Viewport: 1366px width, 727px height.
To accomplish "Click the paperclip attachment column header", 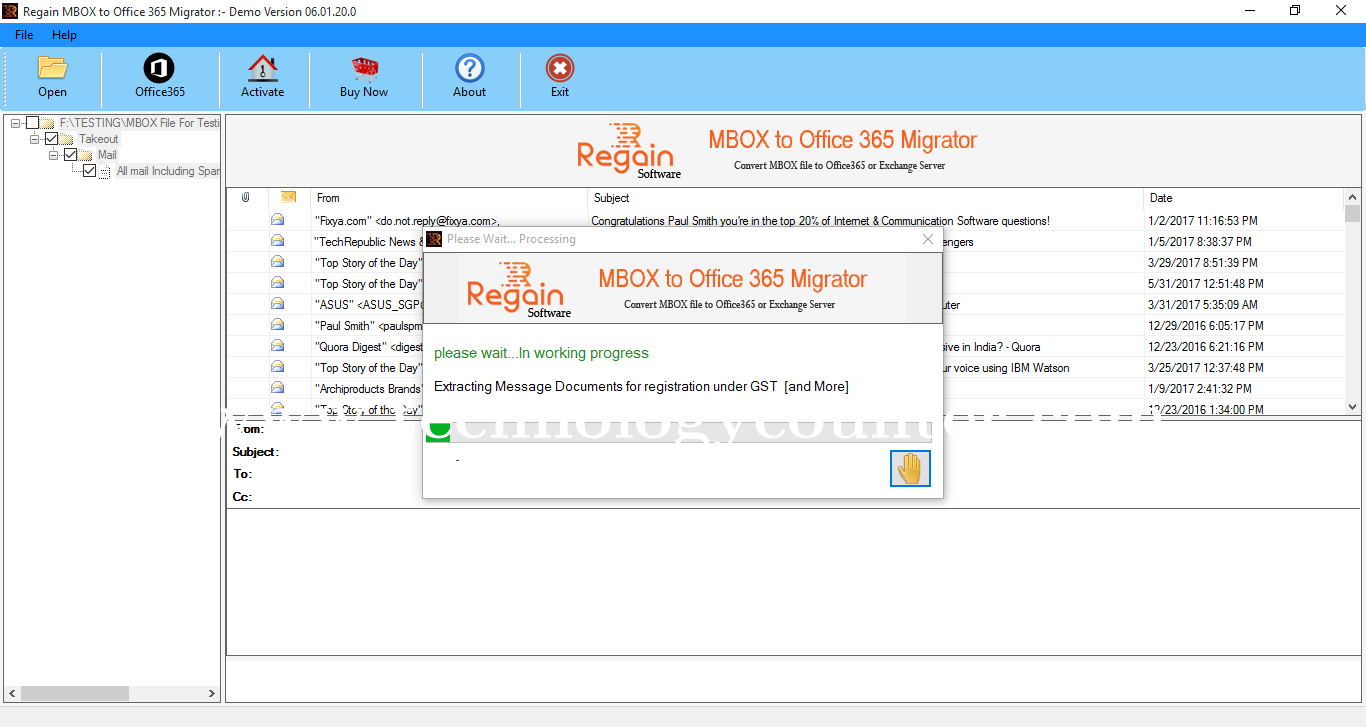I will pyautogui.click(x=246, y=198).
